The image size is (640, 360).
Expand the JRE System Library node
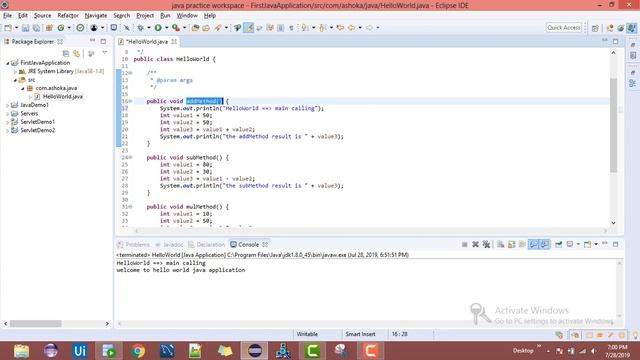coord(15,71)
